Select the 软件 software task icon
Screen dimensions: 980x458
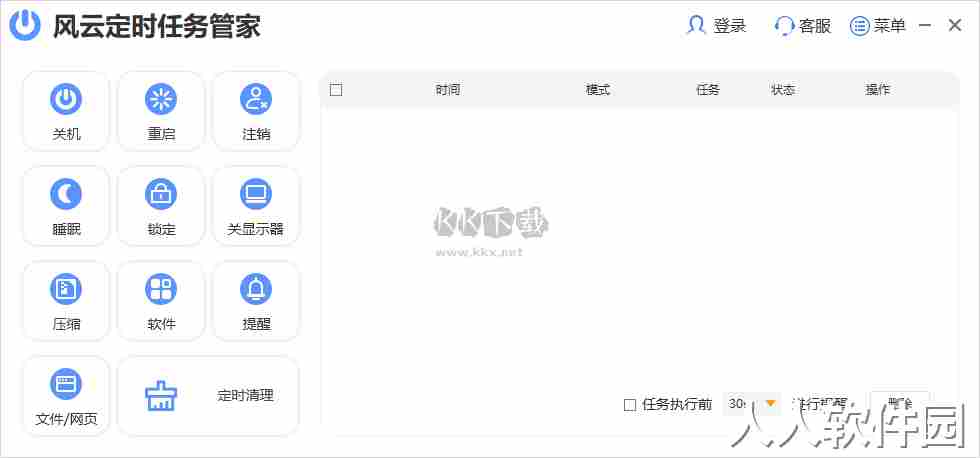coord(161,289)
